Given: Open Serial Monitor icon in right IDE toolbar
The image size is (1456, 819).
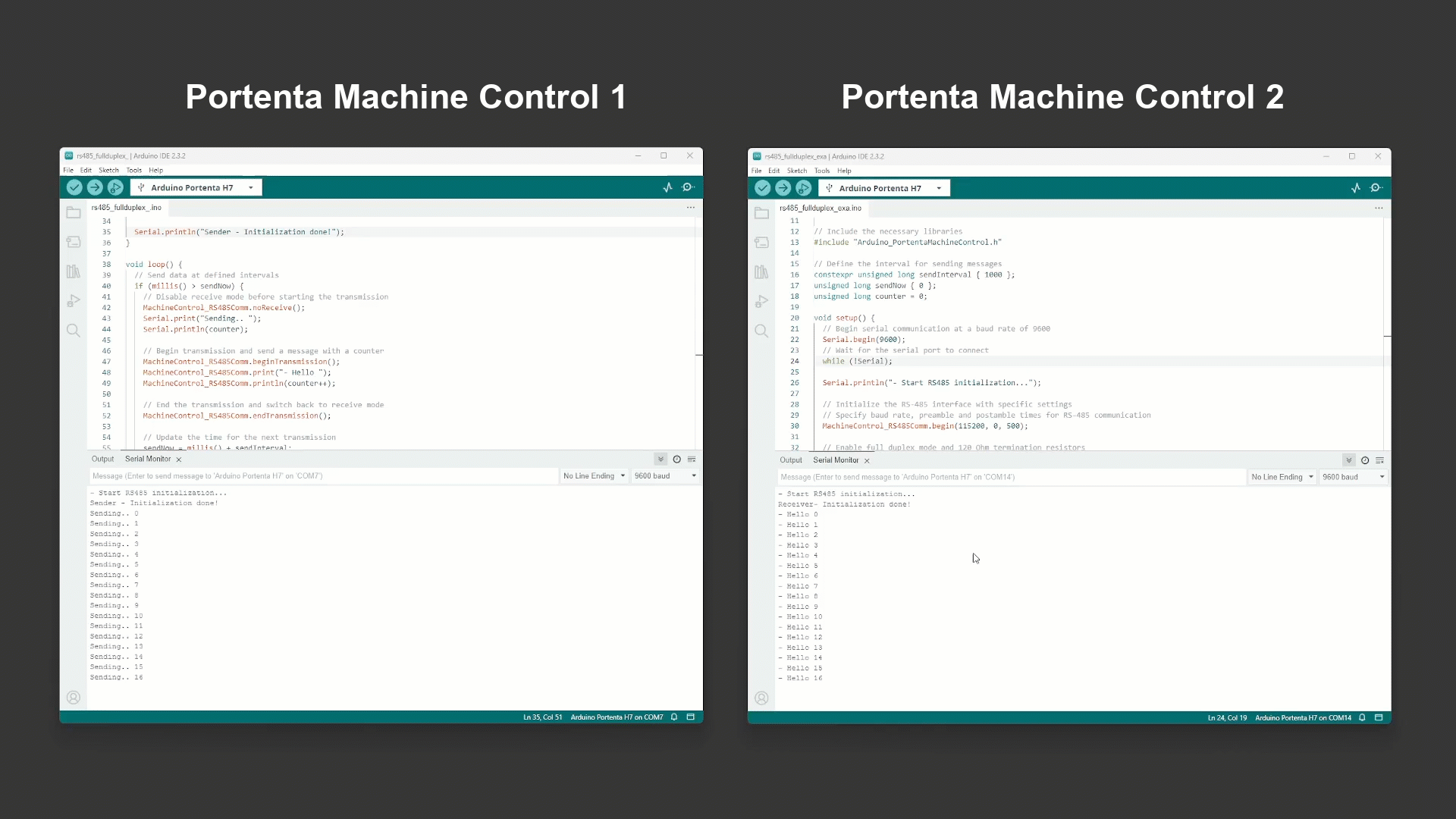Looking at the screenshot, I should (x=1376, y=188).
